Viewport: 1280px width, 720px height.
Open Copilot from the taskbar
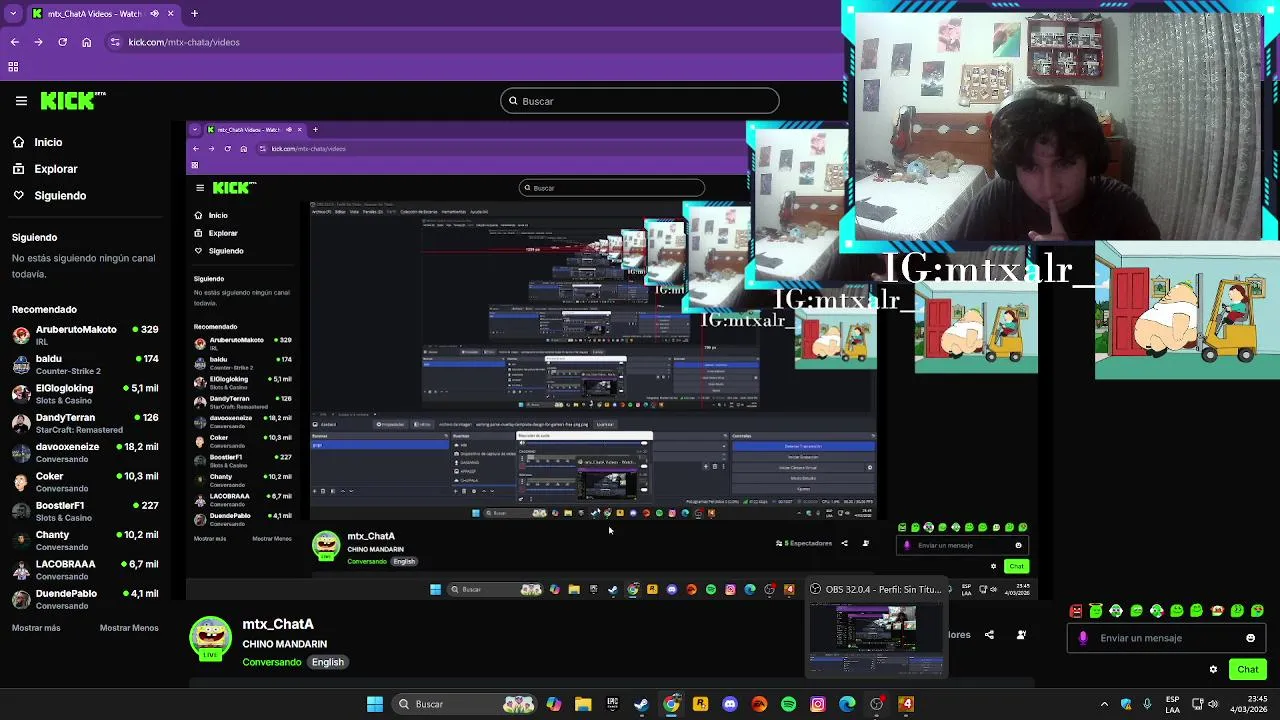(553, 704)
